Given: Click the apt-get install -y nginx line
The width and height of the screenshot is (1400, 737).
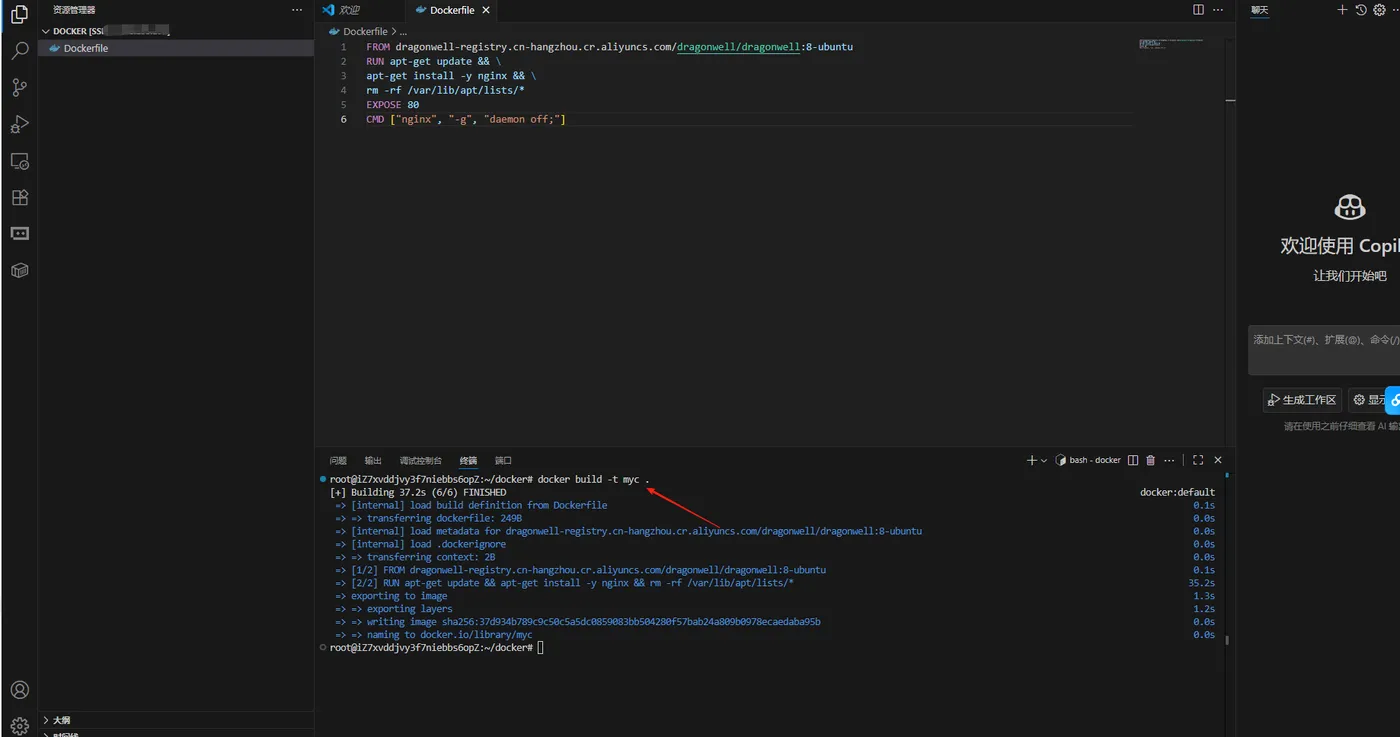Looking at the screenshot, I should (x=451, y=76).
